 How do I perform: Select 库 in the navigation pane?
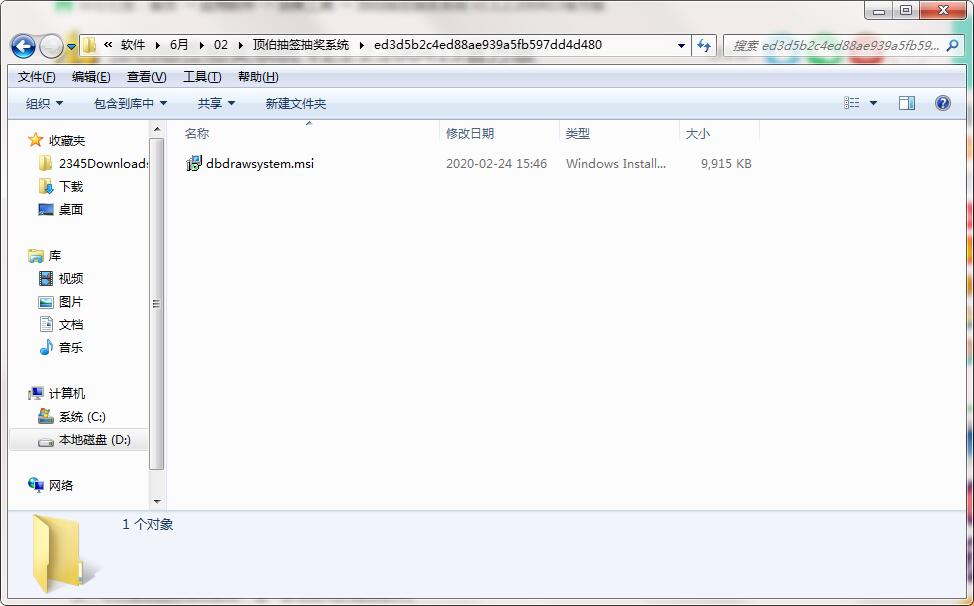coord(55,256)
